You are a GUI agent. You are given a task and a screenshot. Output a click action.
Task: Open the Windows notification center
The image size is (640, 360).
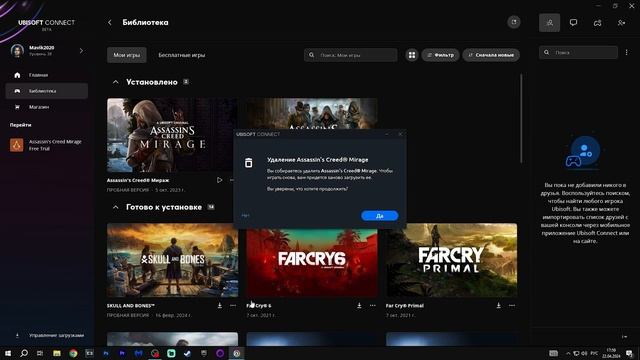point(629,353)
